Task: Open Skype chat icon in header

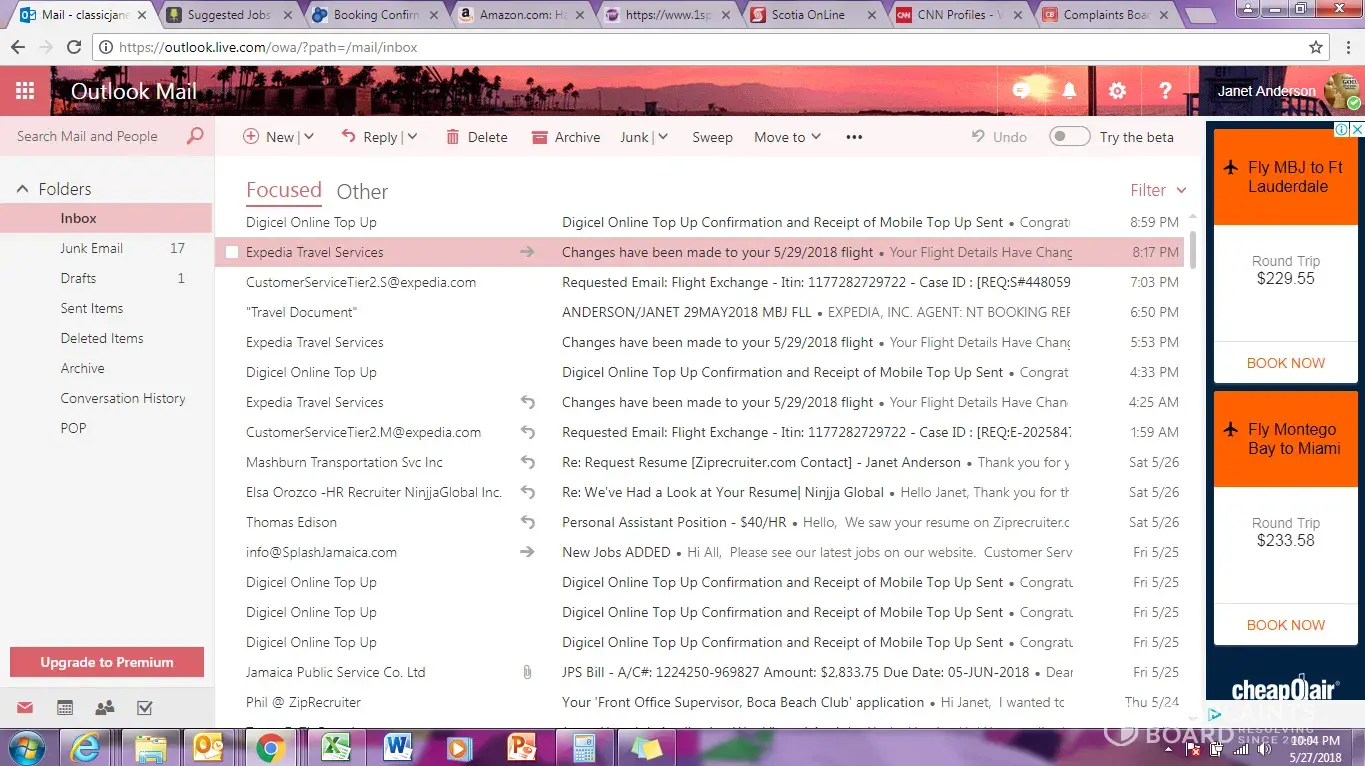Action: 1021,91
